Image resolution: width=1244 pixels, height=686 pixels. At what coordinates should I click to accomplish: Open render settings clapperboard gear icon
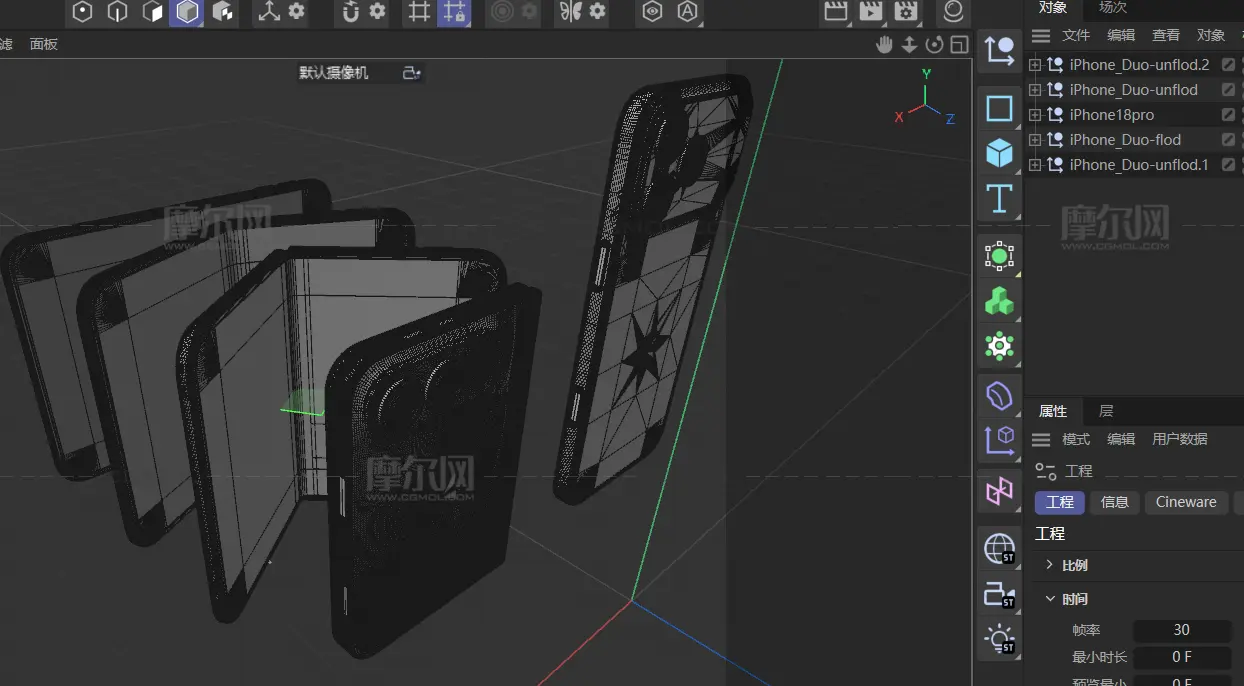(x=906, y=12)
